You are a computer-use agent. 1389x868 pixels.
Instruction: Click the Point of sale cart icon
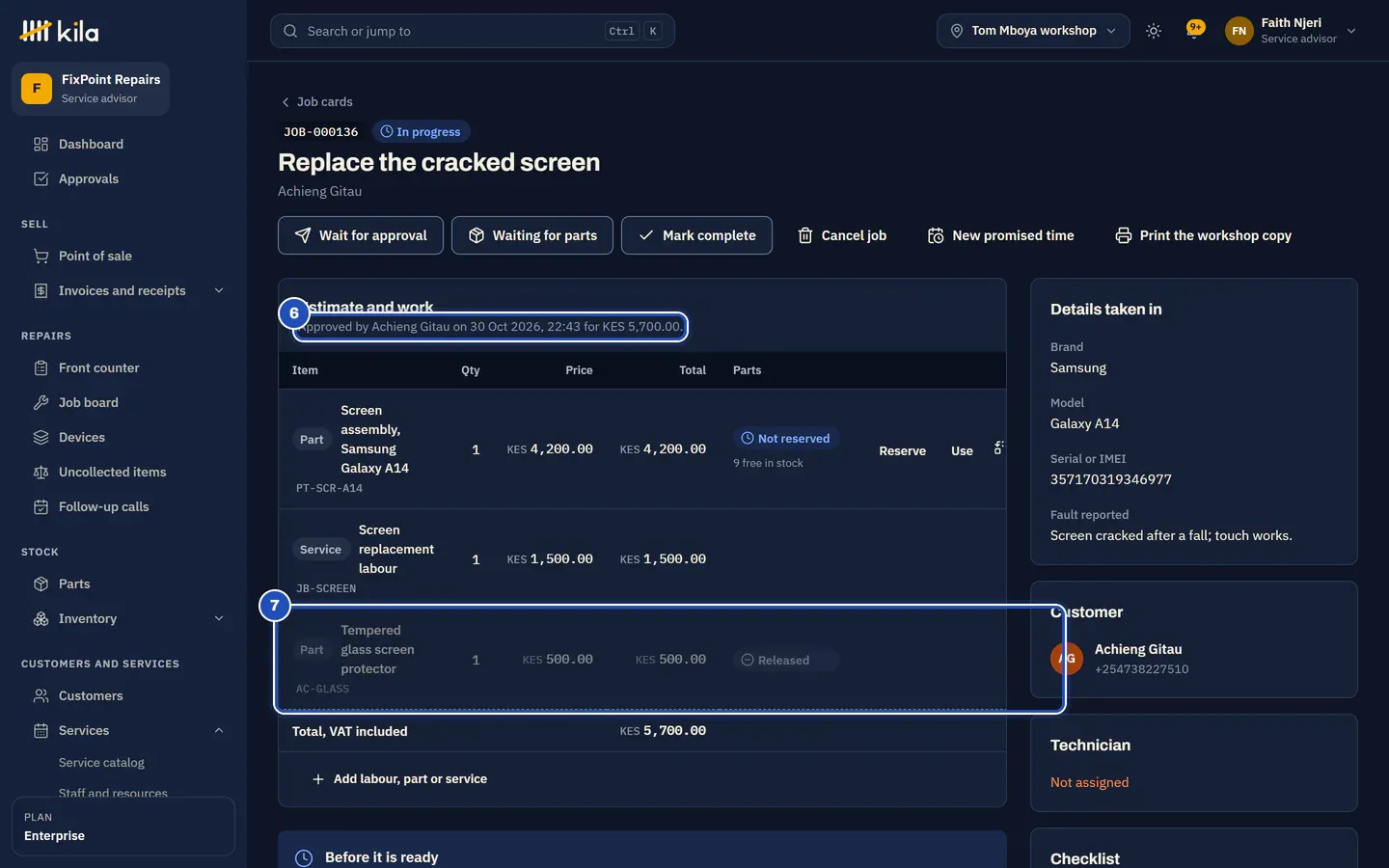point(41,256)
